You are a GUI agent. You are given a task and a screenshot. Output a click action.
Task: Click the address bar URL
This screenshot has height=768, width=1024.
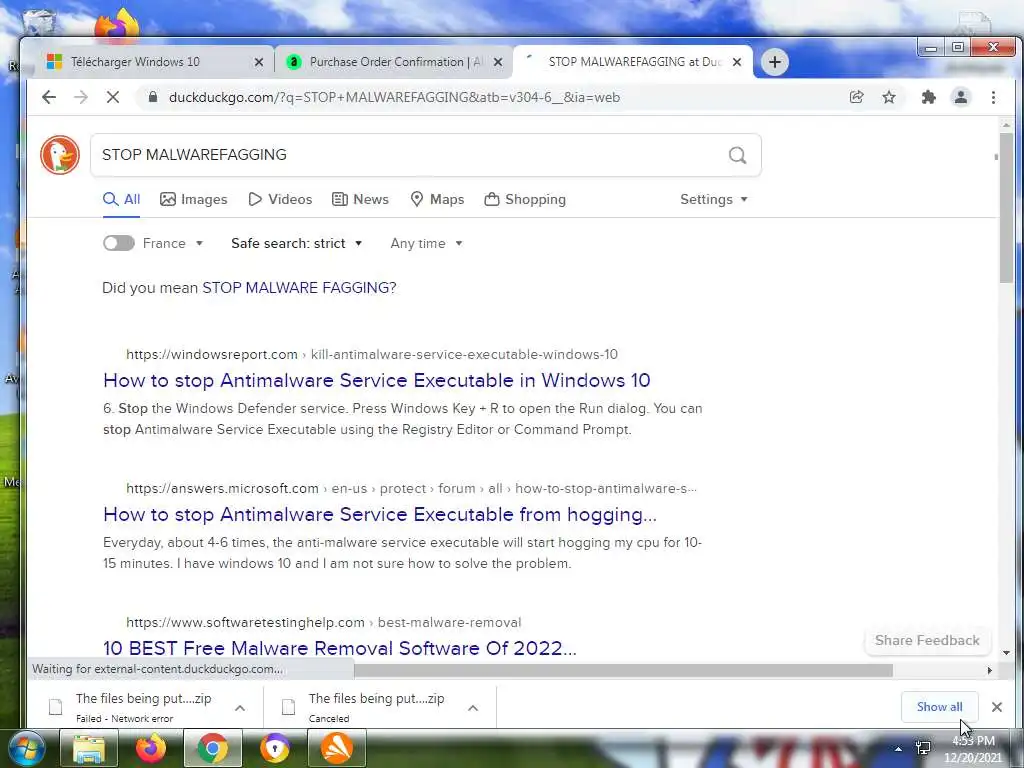[x=394, y=97]
